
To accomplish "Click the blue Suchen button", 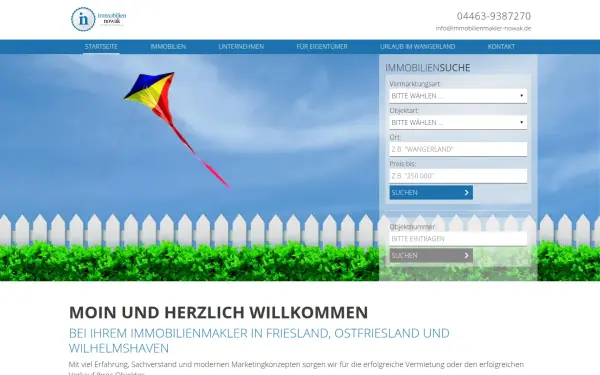I will [x=431, y=192].
